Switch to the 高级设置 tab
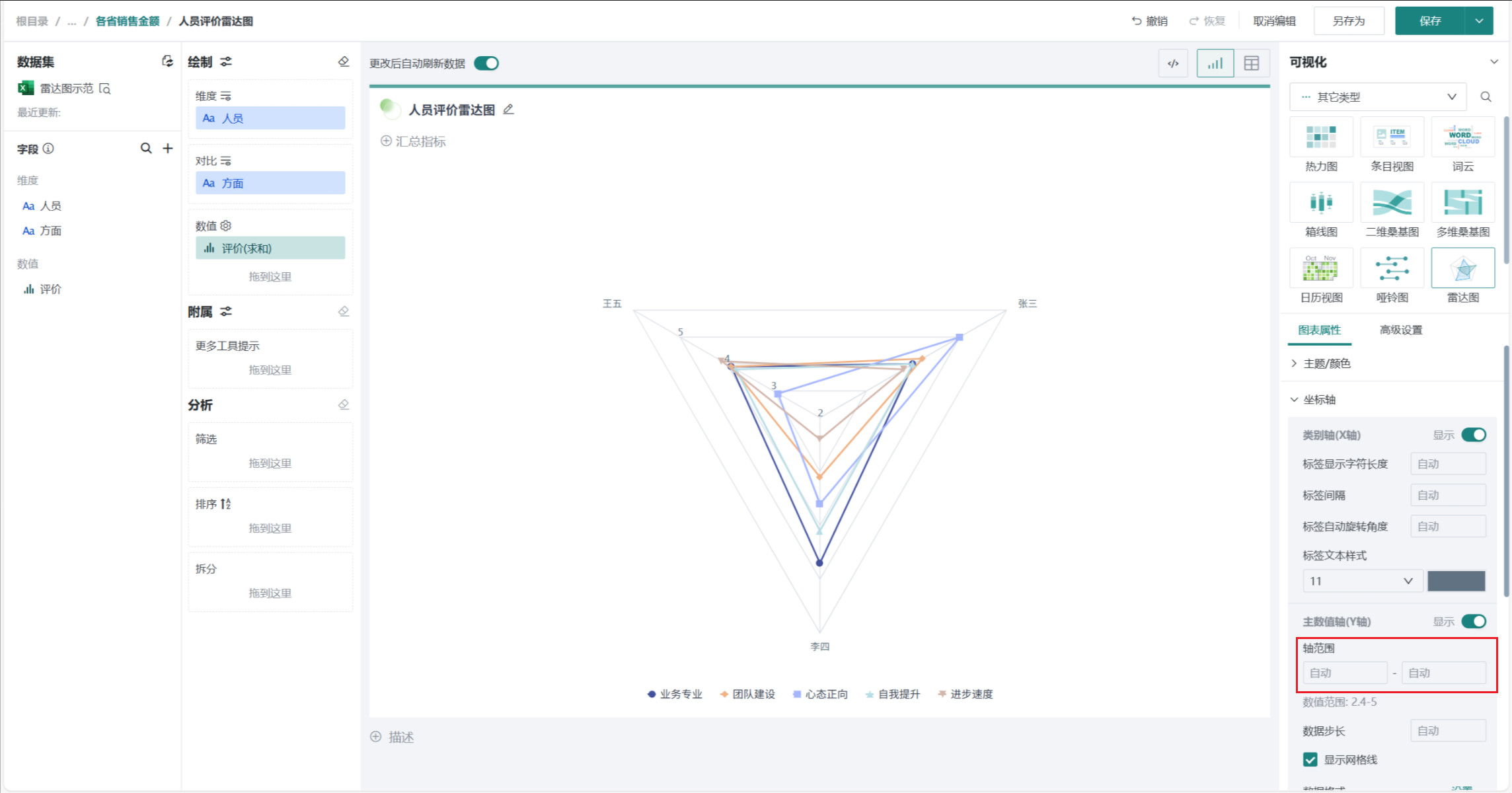This screenshot has height=793, width=1512. coord(1400,330)
